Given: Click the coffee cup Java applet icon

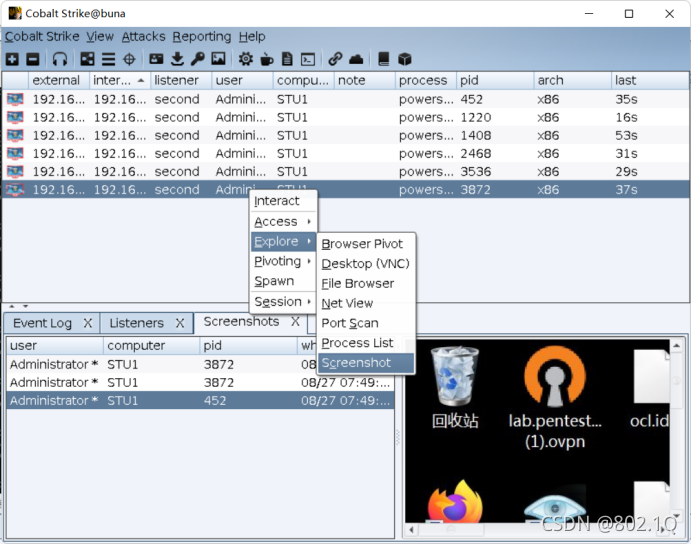Looking at the screenshot, I should pyautogui.click(x=267, y=59).
